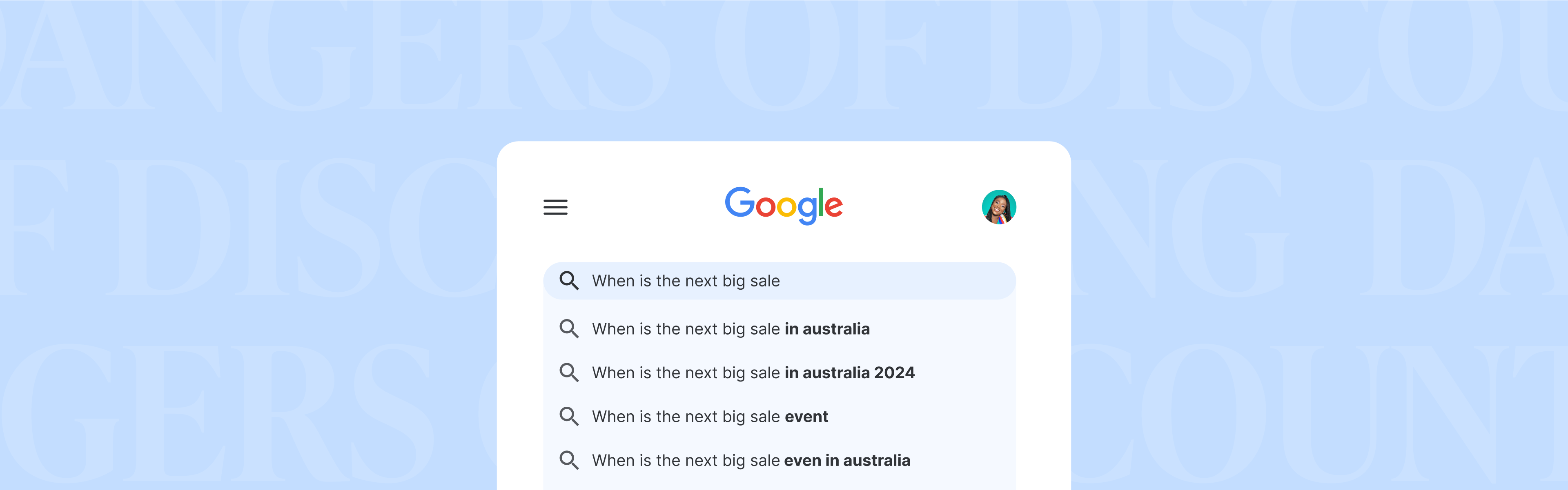Viewport: 1568px width, 490px height.
Task: Open the profile avatar account menu
Action: point(998,207)
